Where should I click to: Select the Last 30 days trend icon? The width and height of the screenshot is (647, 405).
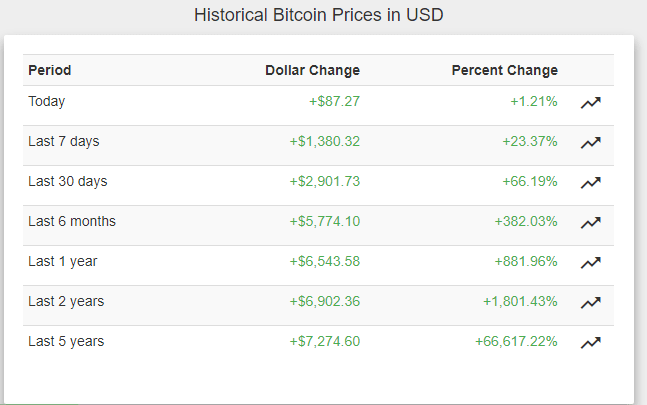590,182
